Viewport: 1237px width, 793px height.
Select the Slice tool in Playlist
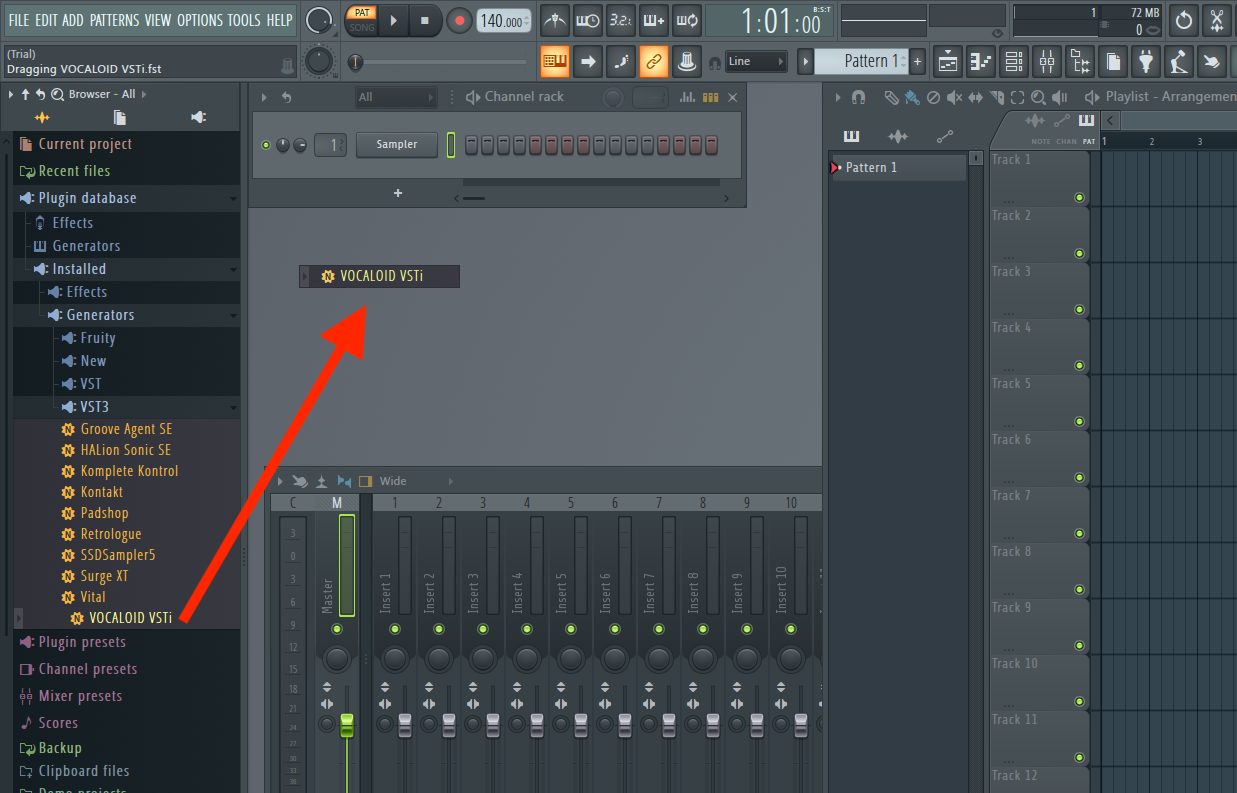click(996, 97)
